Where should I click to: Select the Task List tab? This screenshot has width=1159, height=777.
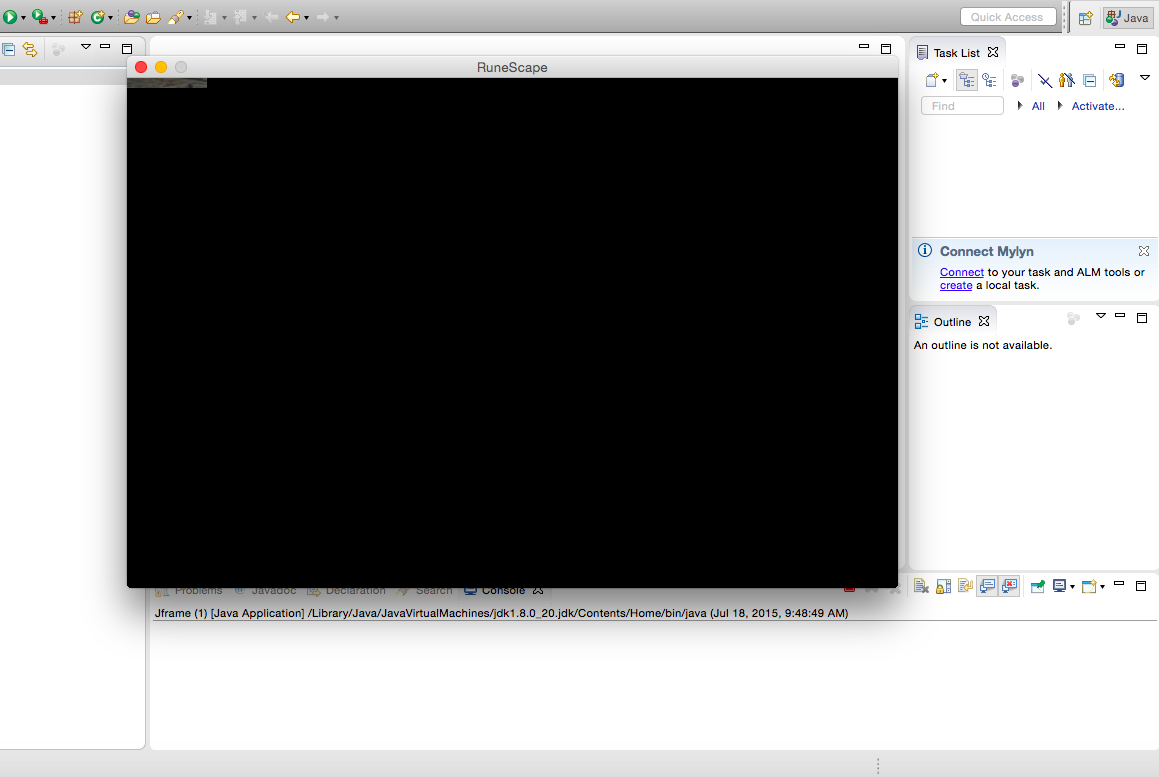tap(957, 52)
